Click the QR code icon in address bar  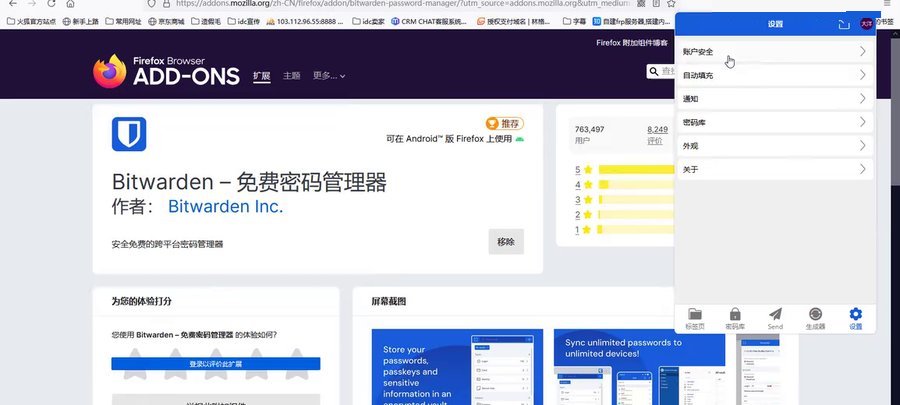641,3
